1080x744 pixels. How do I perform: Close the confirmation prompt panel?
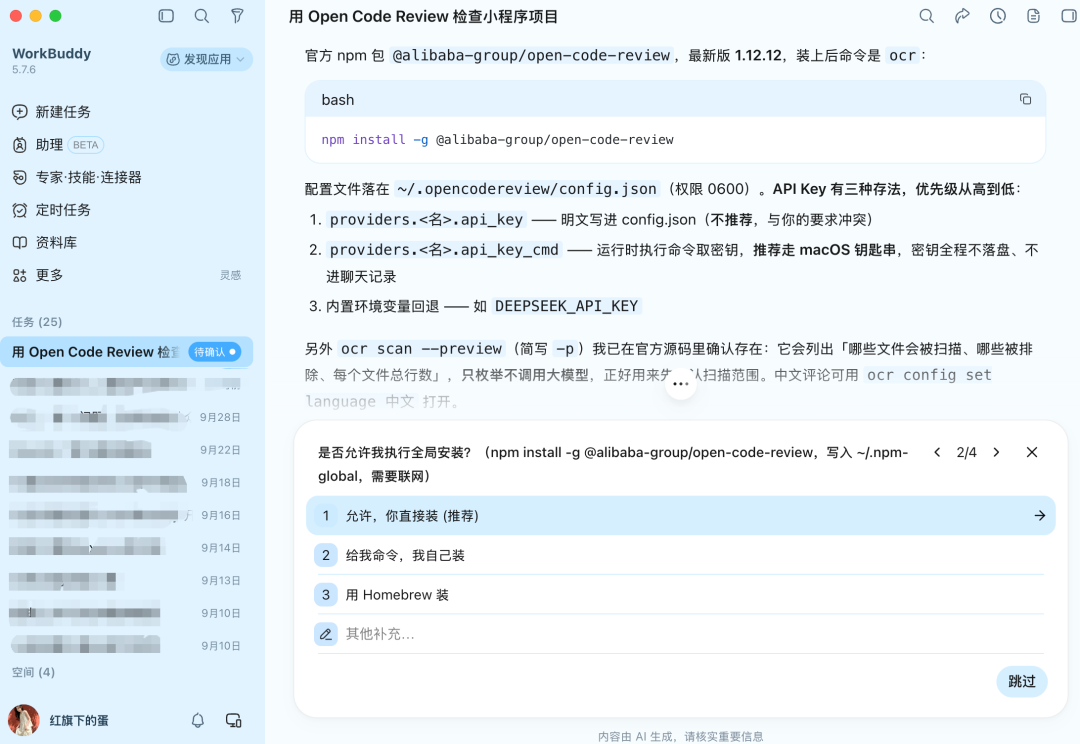(x=1032, y=453)
